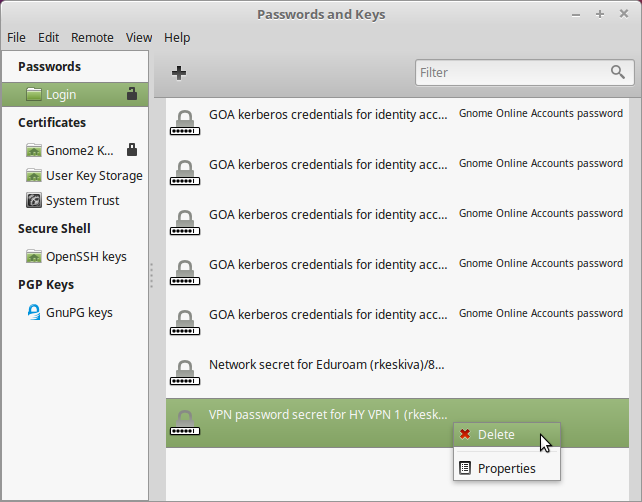This screenshot has height=502, width=642.
Task: Open the Remote menu
Action: 92,38
